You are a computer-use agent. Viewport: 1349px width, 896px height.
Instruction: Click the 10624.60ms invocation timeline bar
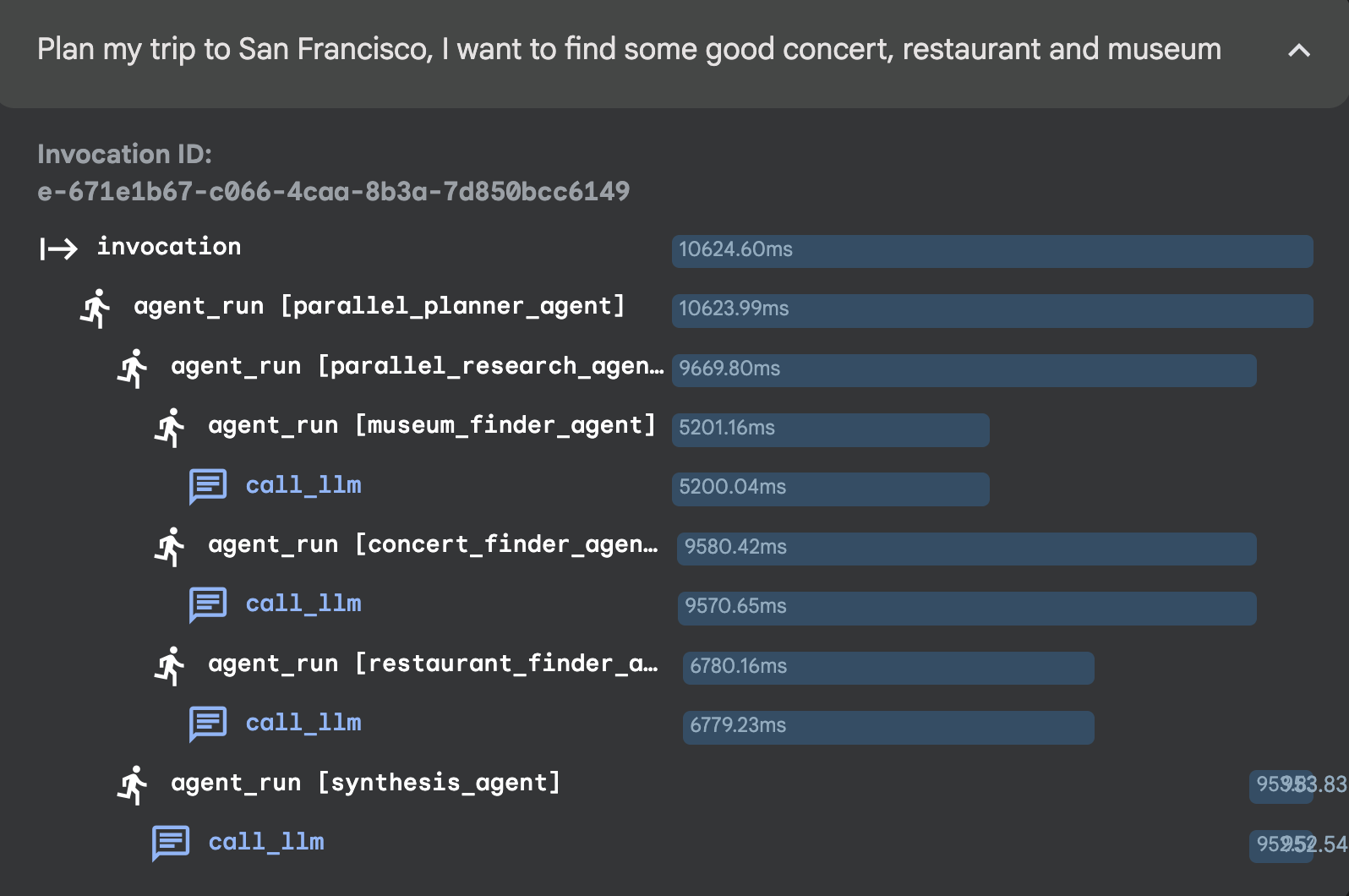[x=991, y=251]
